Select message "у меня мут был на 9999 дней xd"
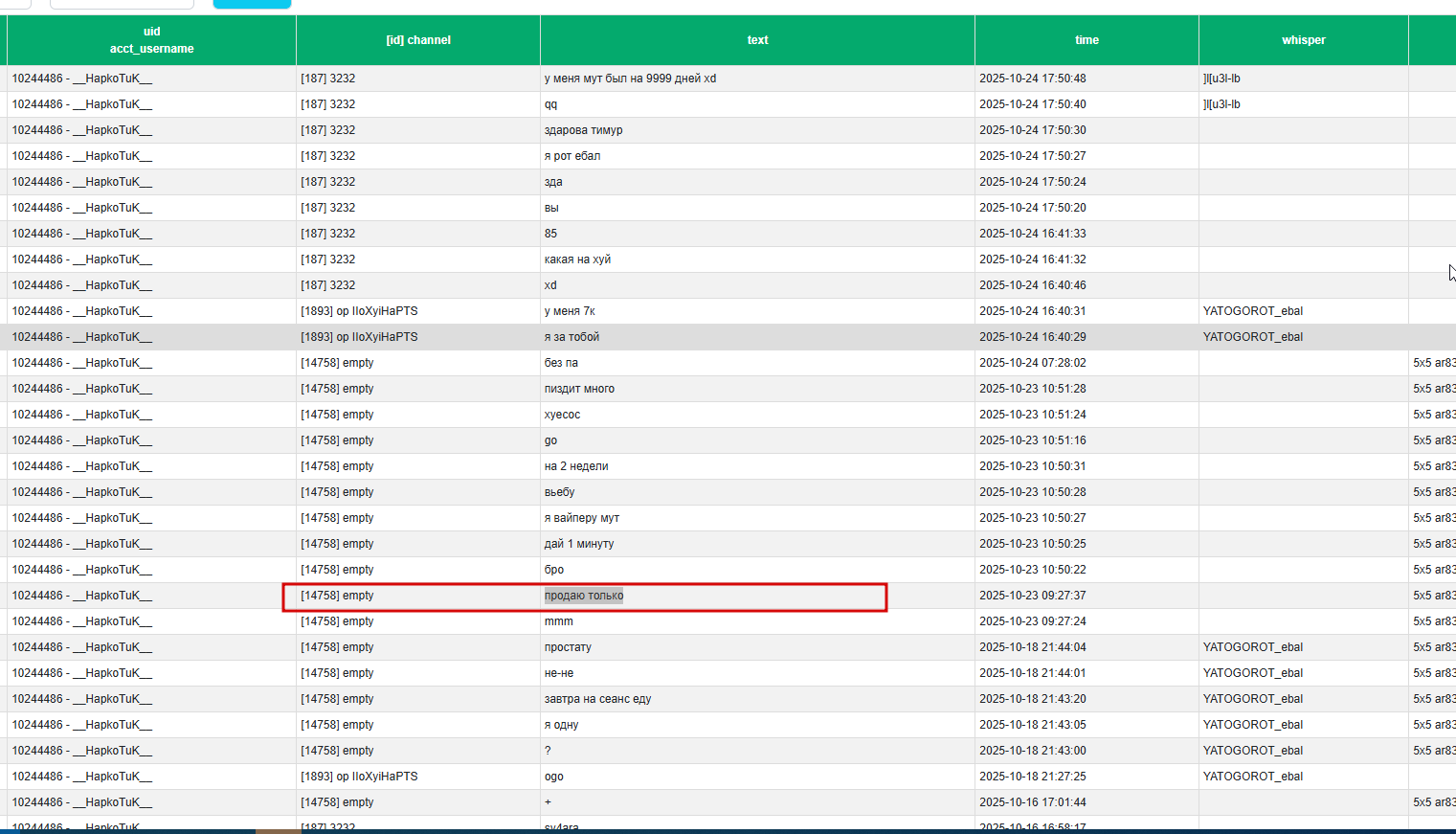 [x=630, y=79]
